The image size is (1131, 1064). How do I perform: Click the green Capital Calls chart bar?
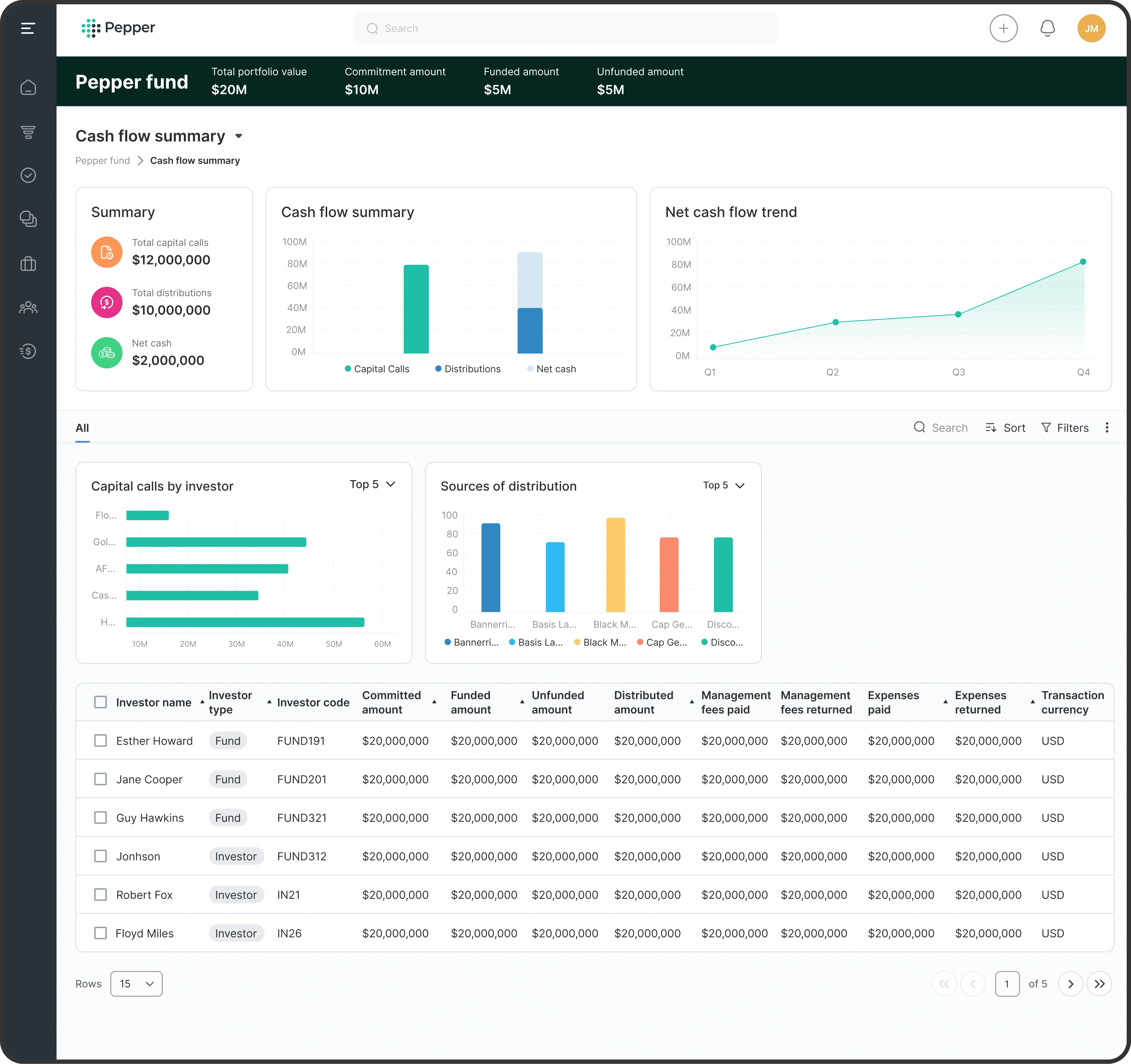pyautogui.click(x=416, y=309)
